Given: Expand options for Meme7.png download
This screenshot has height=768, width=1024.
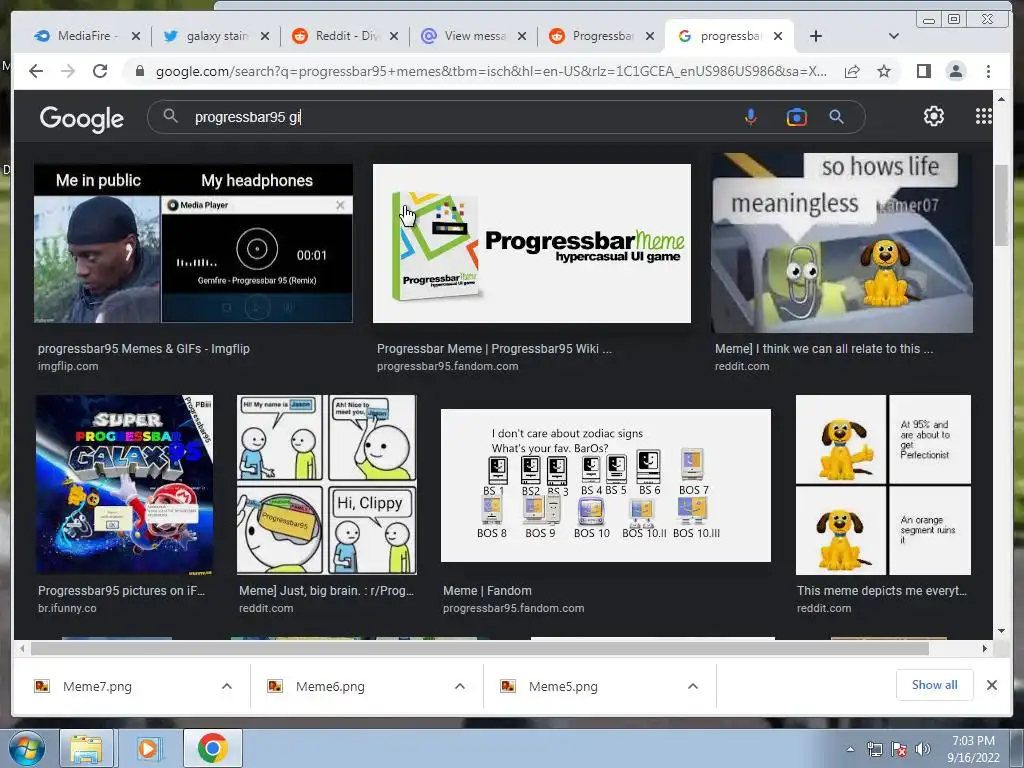Looking at the screenshot, I should (227, 686).
